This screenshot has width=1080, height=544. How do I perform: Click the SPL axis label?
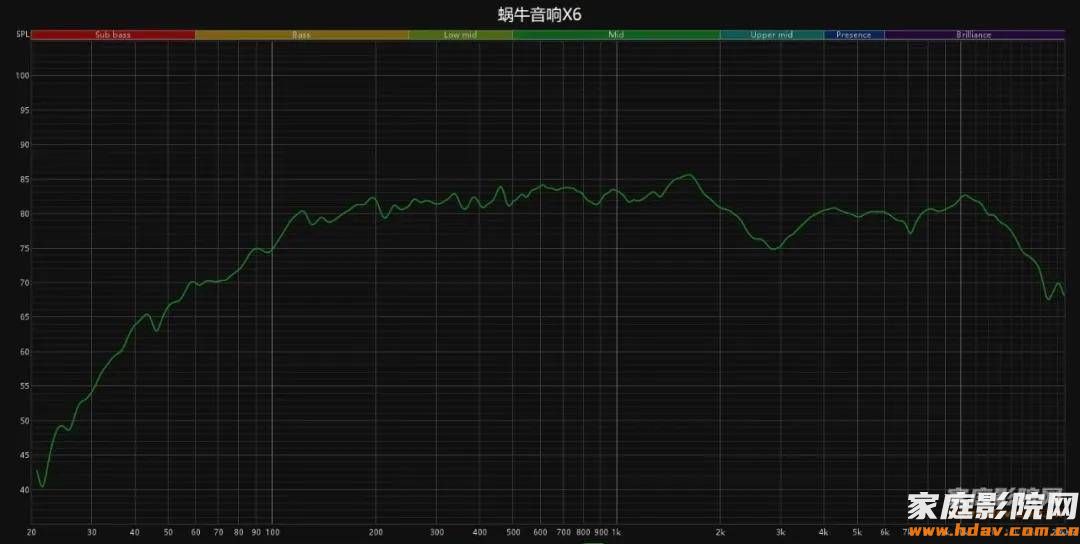coord(22,35)
